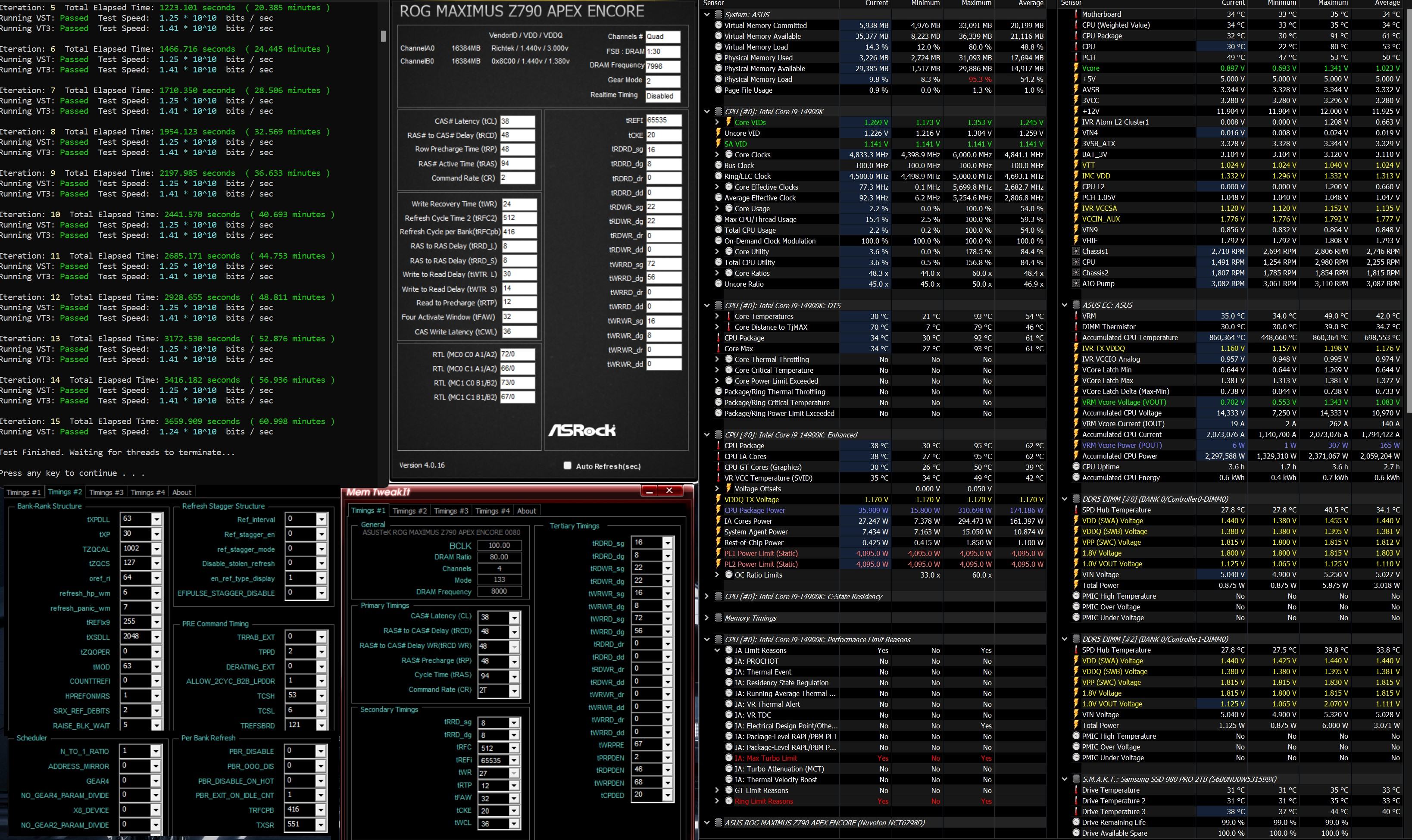Click the Drive Temperature 3 thermometer icon
The image size is (1412, 840).
1076,812
